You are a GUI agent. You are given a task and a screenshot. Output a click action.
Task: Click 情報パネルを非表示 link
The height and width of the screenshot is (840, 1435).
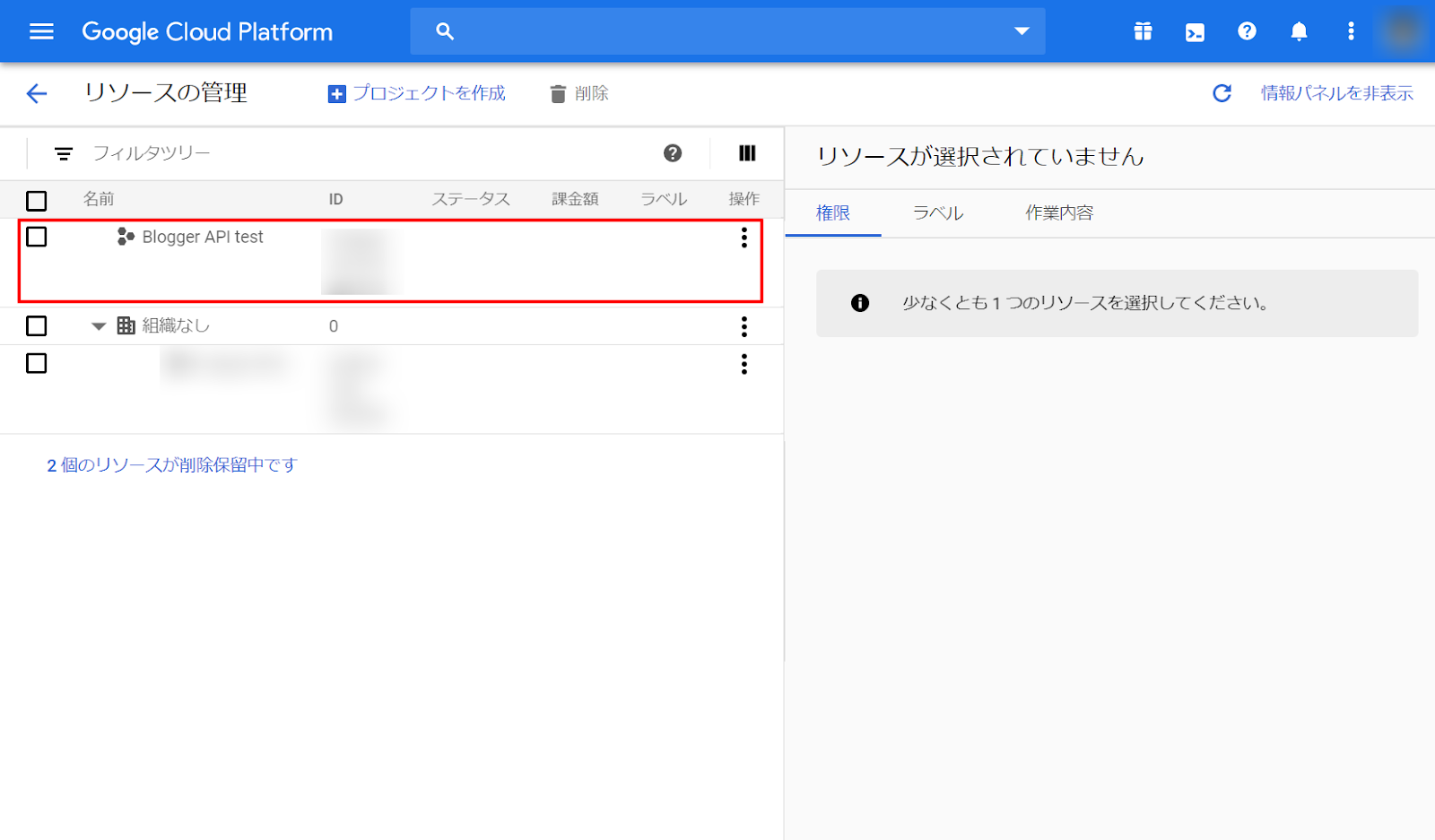coord(1337,93)
